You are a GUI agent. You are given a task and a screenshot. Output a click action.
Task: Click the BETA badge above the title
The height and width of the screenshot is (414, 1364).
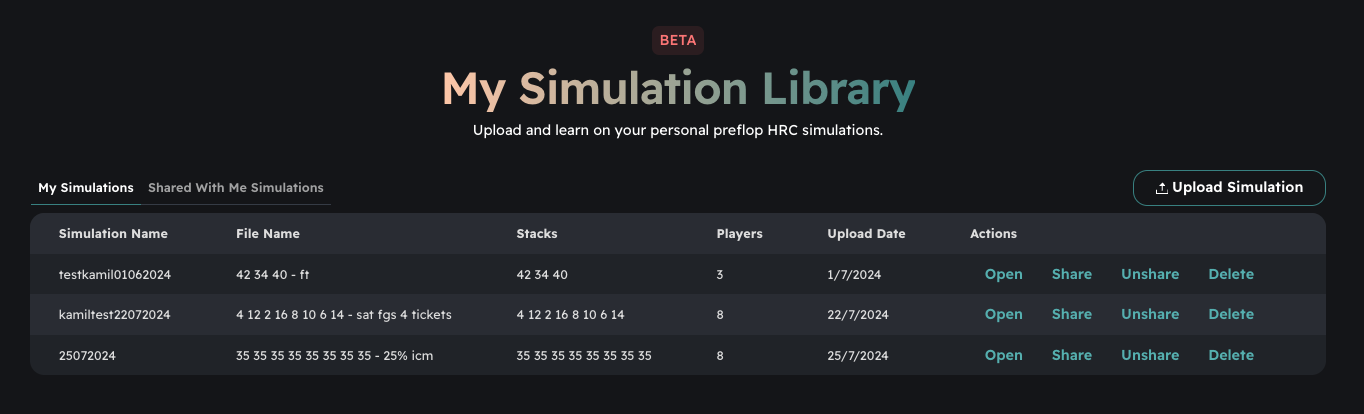pos(678,41)
